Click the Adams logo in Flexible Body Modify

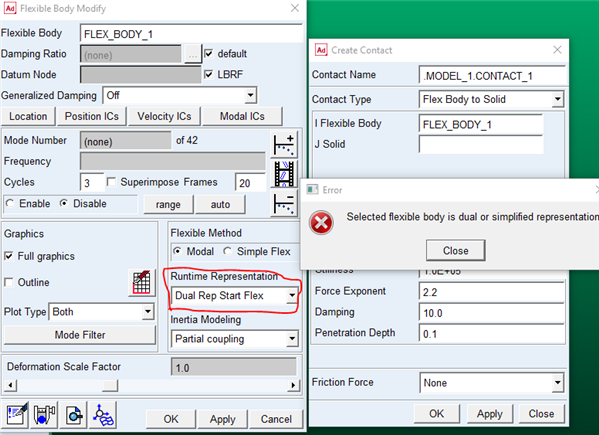pos(10,8)
